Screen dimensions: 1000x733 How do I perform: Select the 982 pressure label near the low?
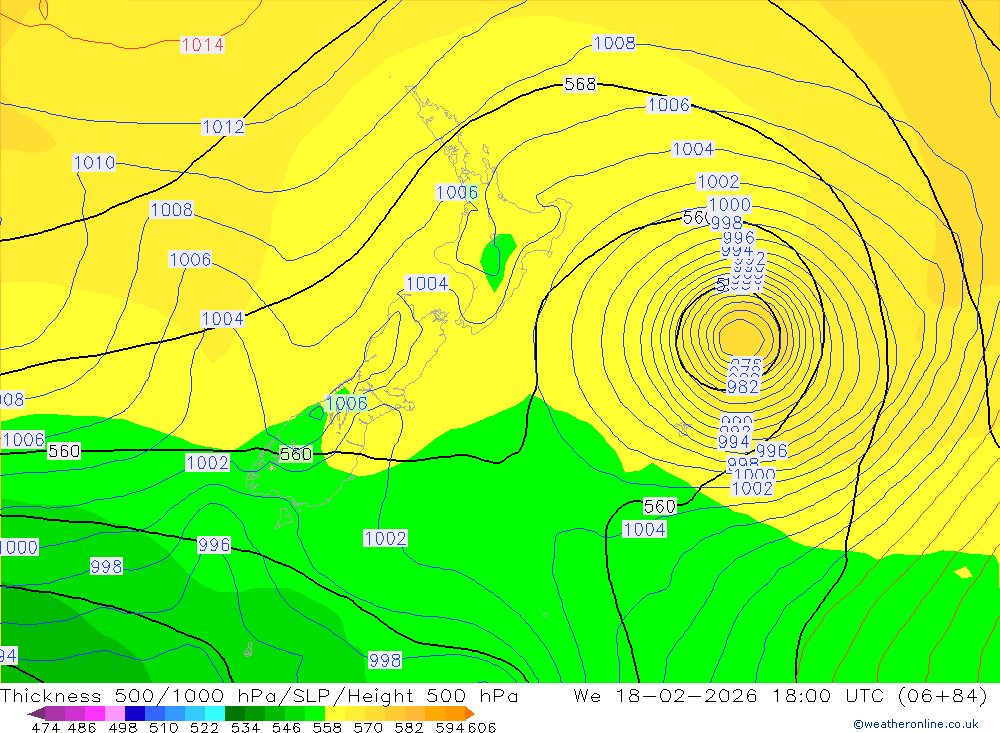[743, 387]
